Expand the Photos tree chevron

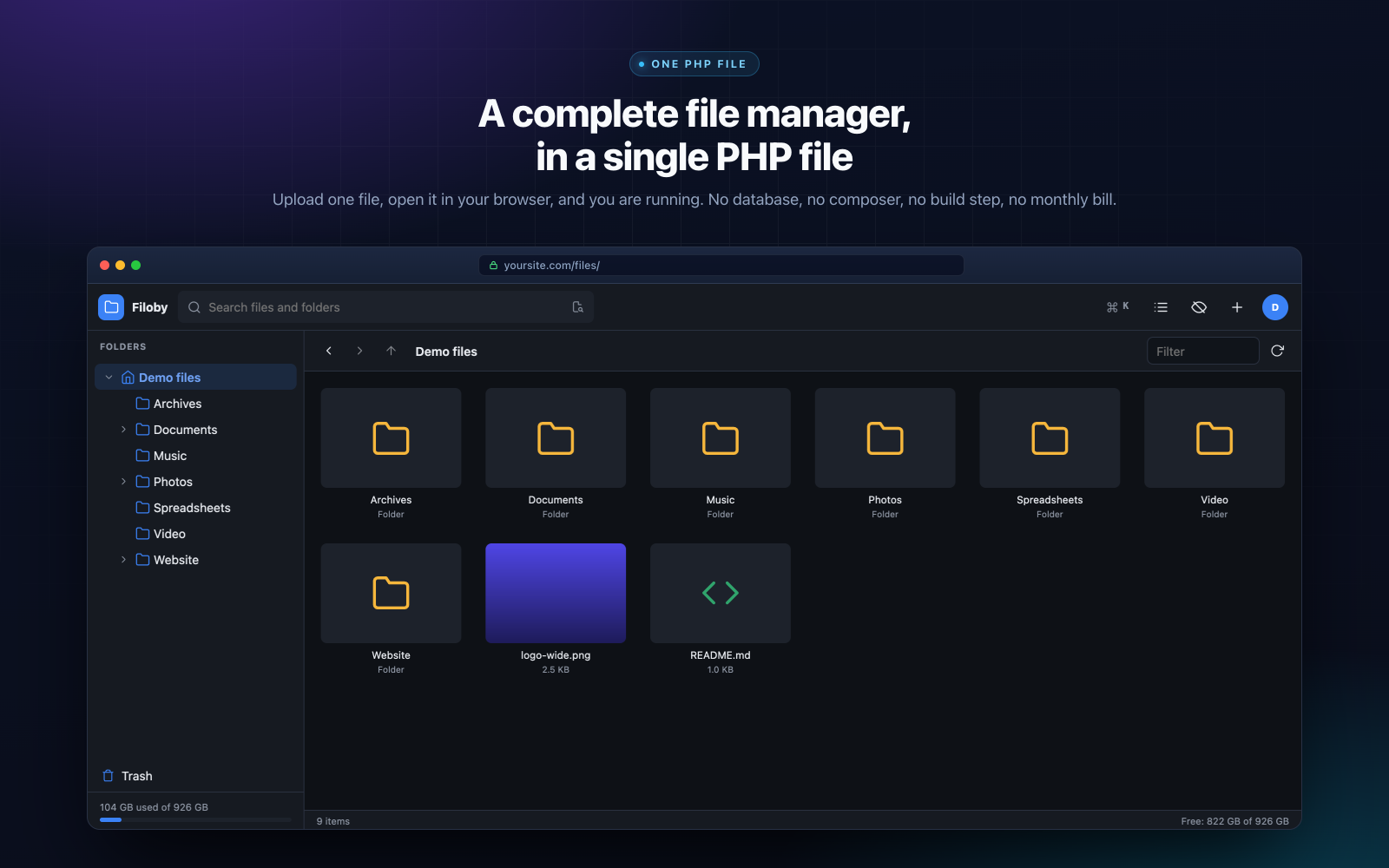click(123, 482)
